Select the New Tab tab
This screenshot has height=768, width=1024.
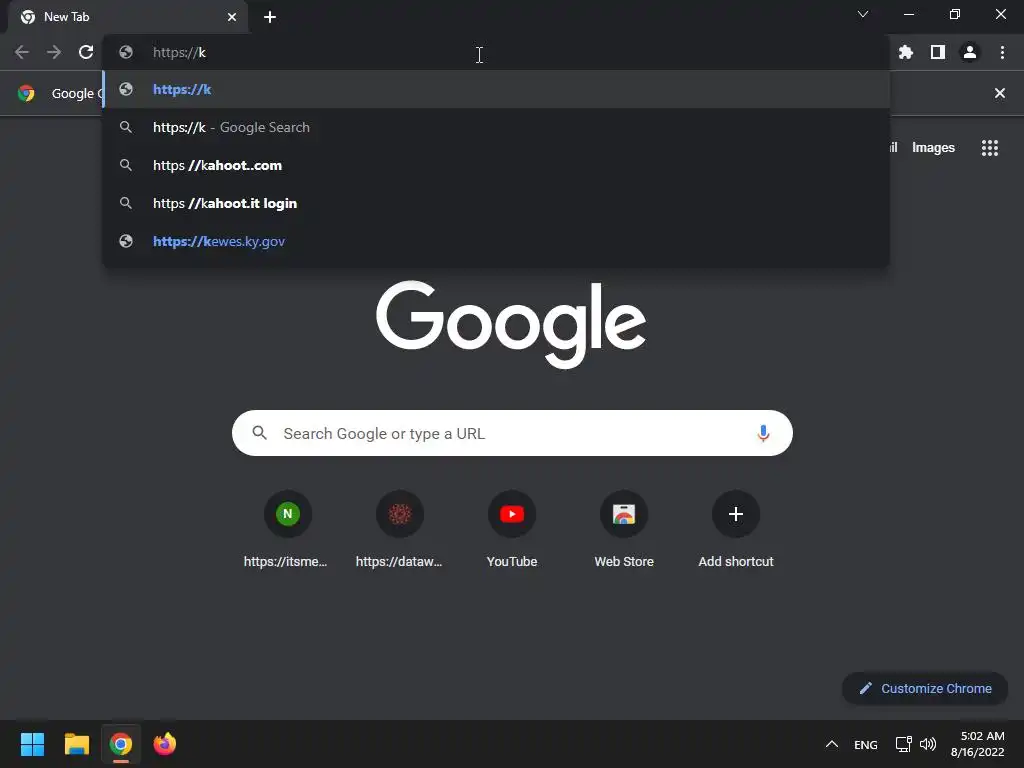[x=127, y=17]
